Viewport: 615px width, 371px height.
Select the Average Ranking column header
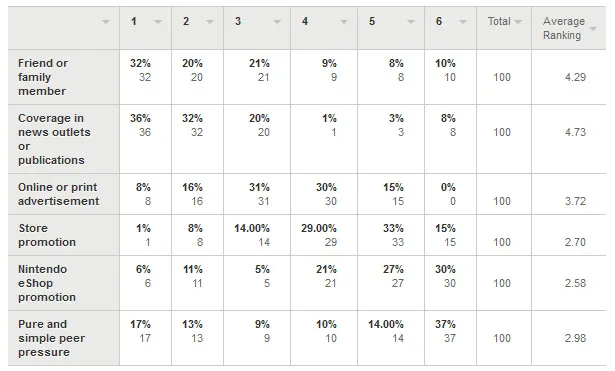pos(564,28)
